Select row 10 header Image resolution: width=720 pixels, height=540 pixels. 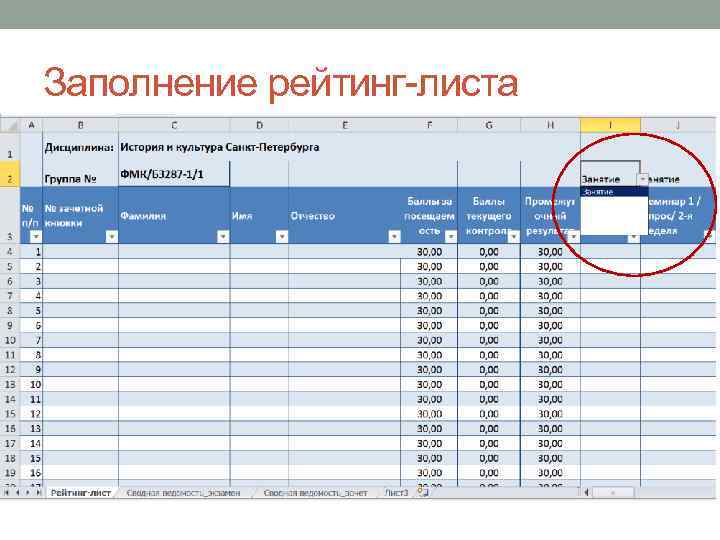[x=10, y=340]
